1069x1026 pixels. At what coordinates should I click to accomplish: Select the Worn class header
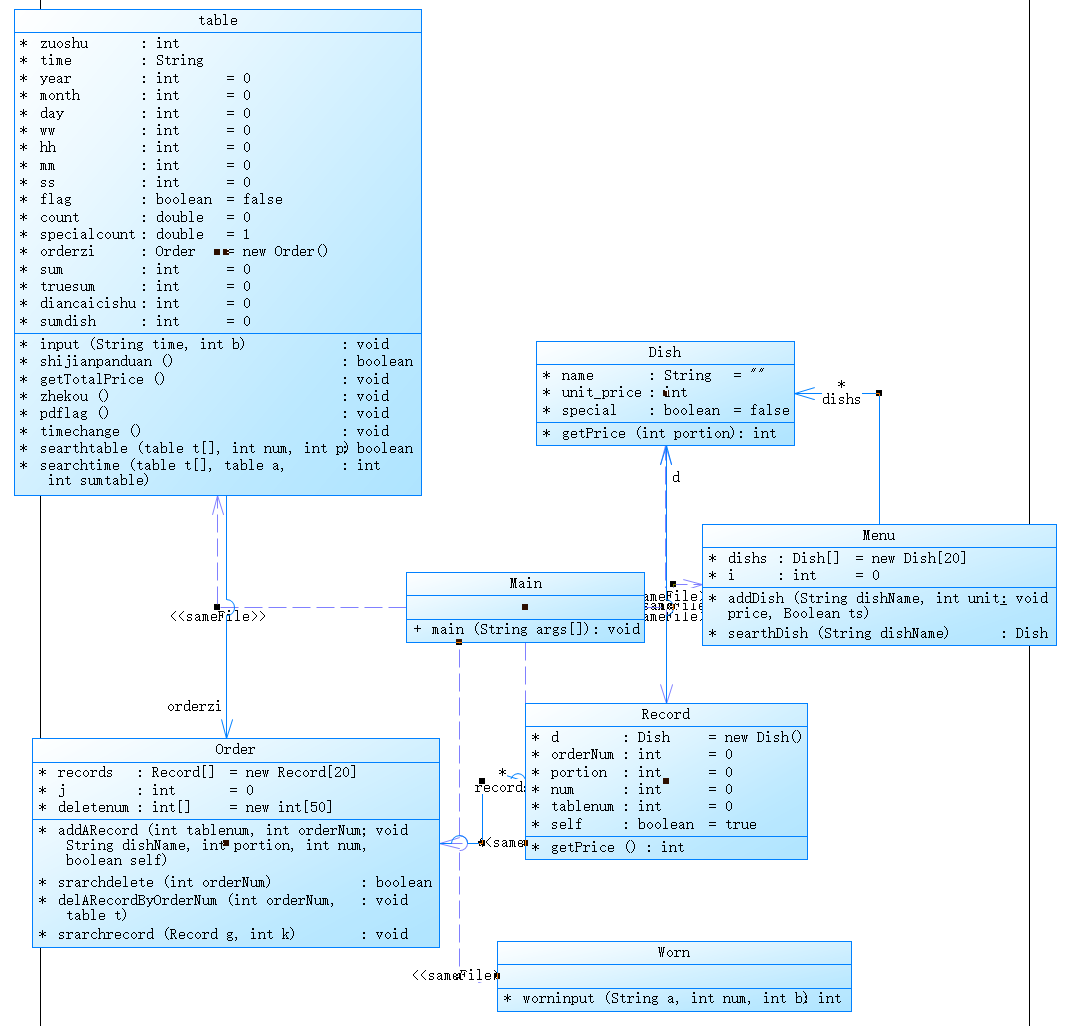click(674, 953)
